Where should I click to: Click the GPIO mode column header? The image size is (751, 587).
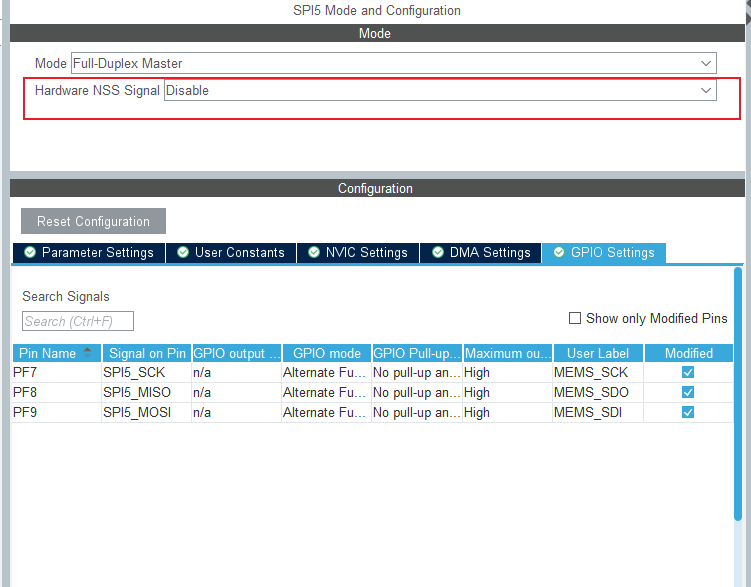327,353
